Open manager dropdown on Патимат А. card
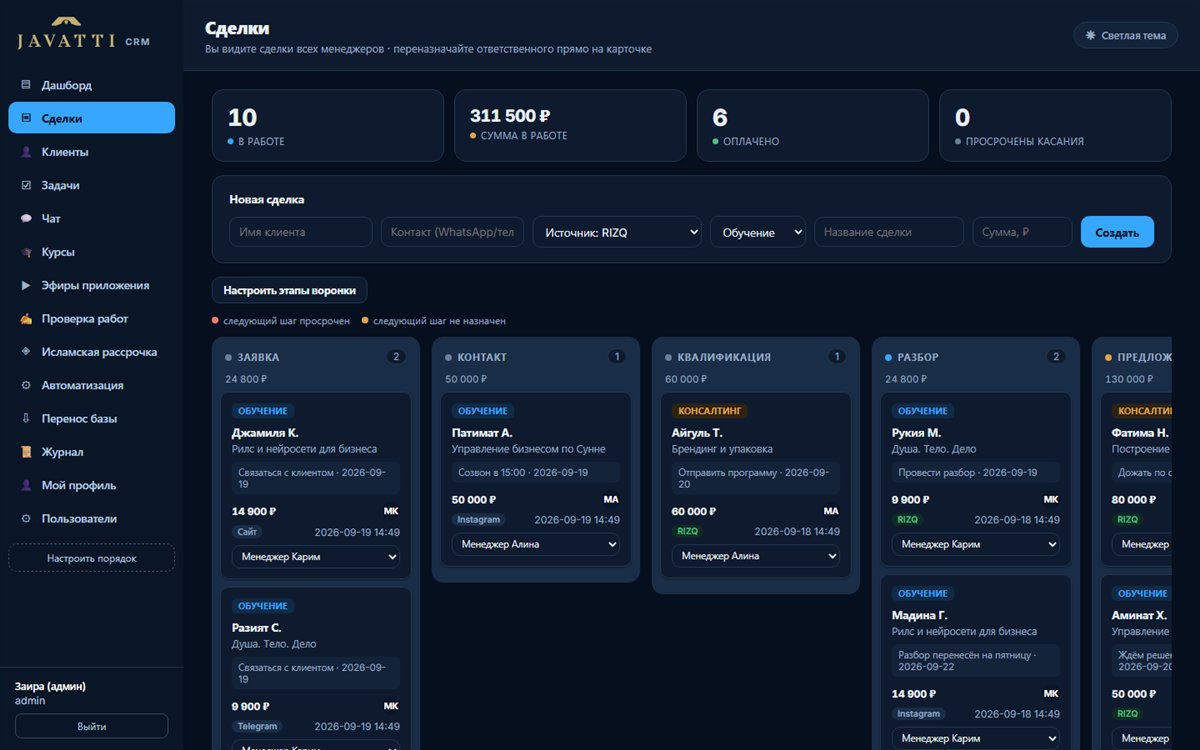The image size is (1200, 750). click(536, 544)
